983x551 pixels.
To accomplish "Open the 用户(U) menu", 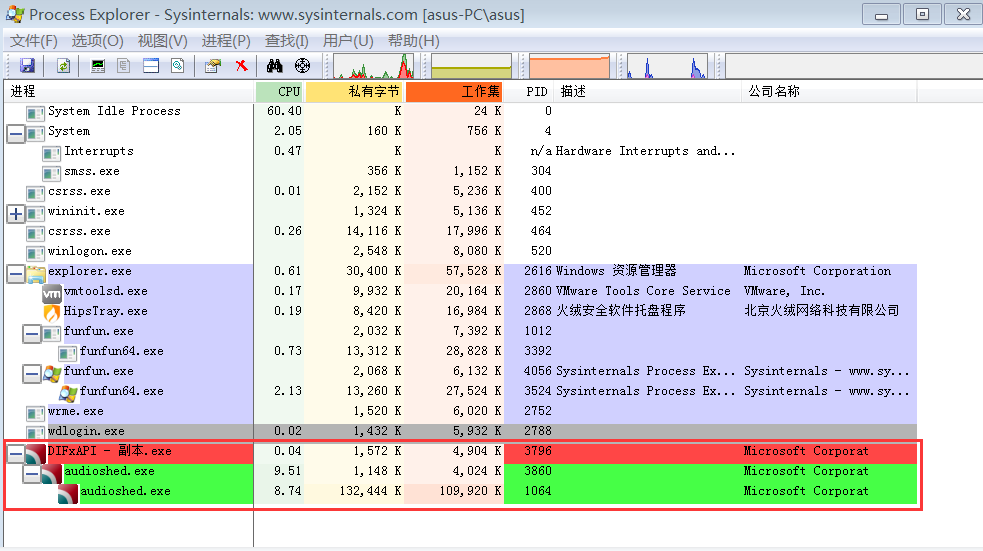I will click(x=348, y=41).
